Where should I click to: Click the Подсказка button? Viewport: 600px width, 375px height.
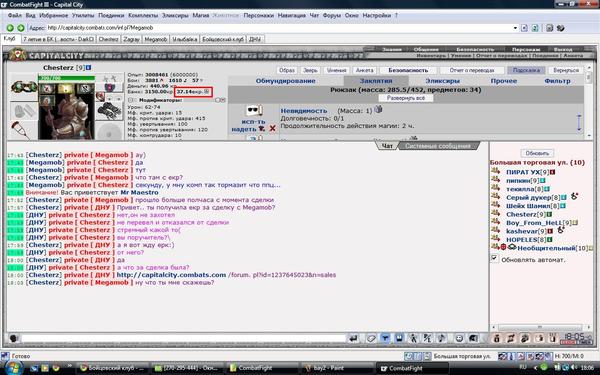tap(527, 70)
